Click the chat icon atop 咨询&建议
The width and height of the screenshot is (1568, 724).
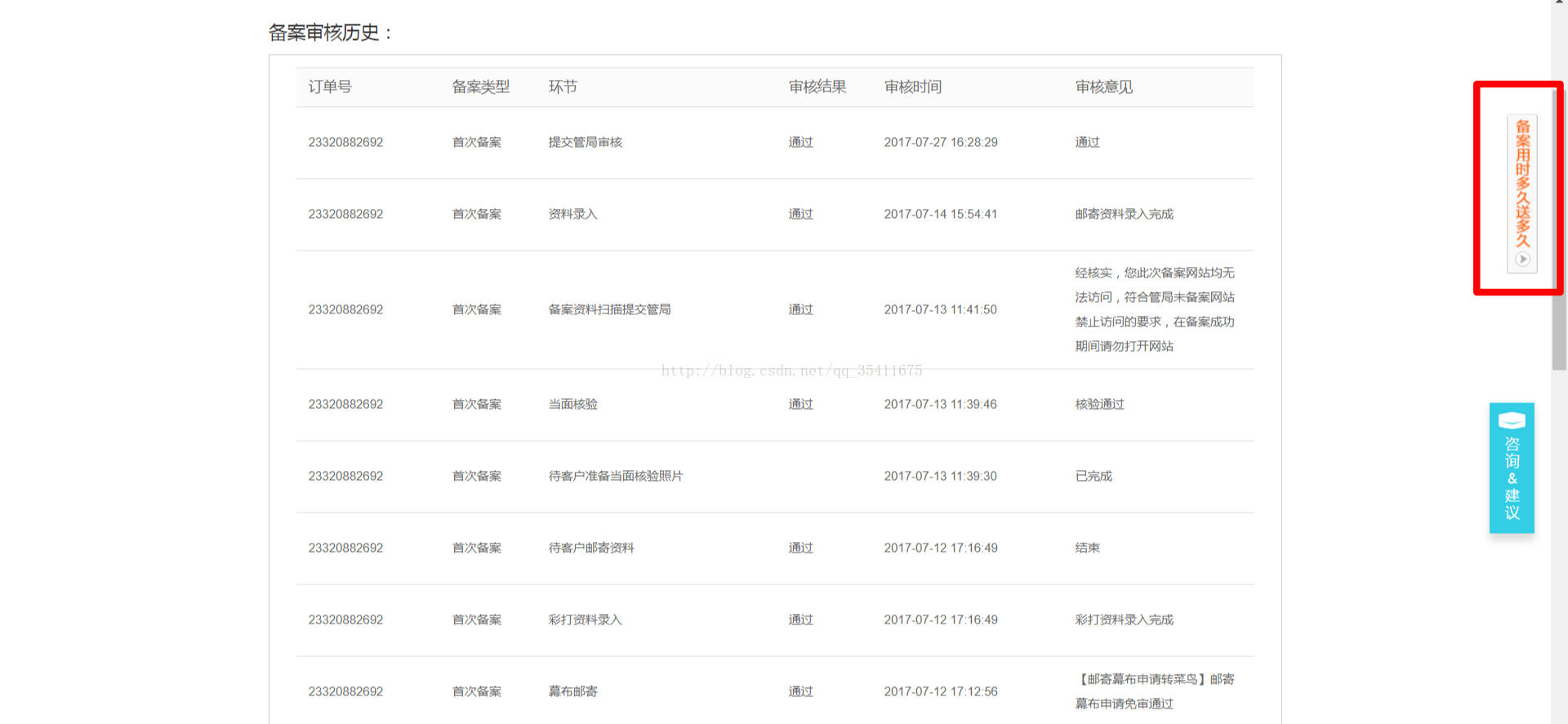(x=1512, y=420)
